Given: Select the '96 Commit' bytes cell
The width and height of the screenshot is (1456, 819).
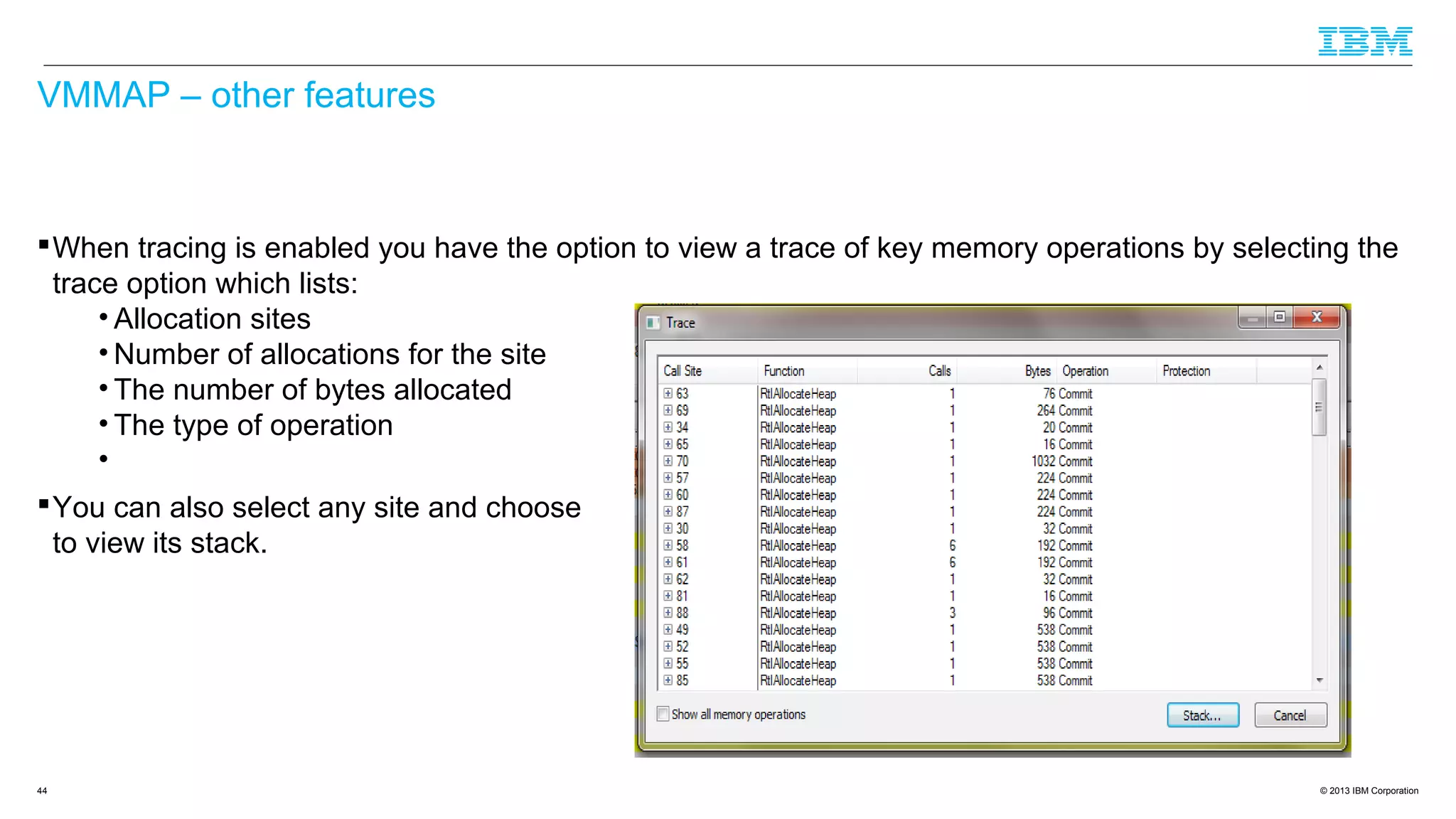Looking at the screenshot, I should pyautogui.click(x=1068, y=613).
